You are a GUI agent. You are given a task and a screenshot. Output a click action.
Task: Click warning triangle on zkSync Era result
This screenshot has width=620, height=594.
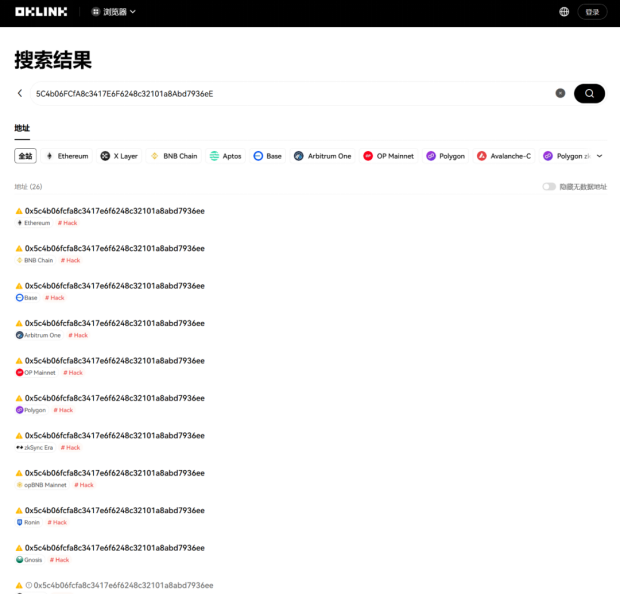click(x=19, y=436)
